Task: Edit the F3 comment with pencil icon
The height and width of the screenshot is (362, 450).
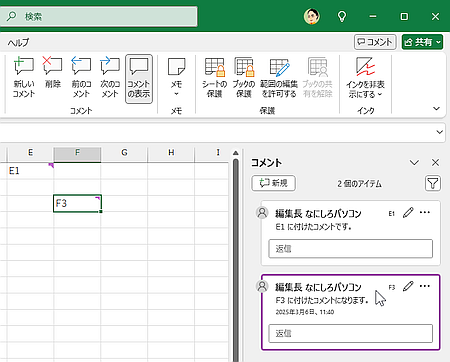Action: tap(408, 286)
